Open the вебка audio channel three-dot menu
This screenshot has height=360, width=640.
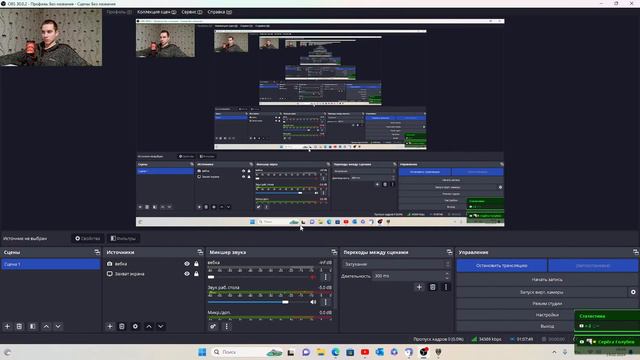click(x=325, y=277)
